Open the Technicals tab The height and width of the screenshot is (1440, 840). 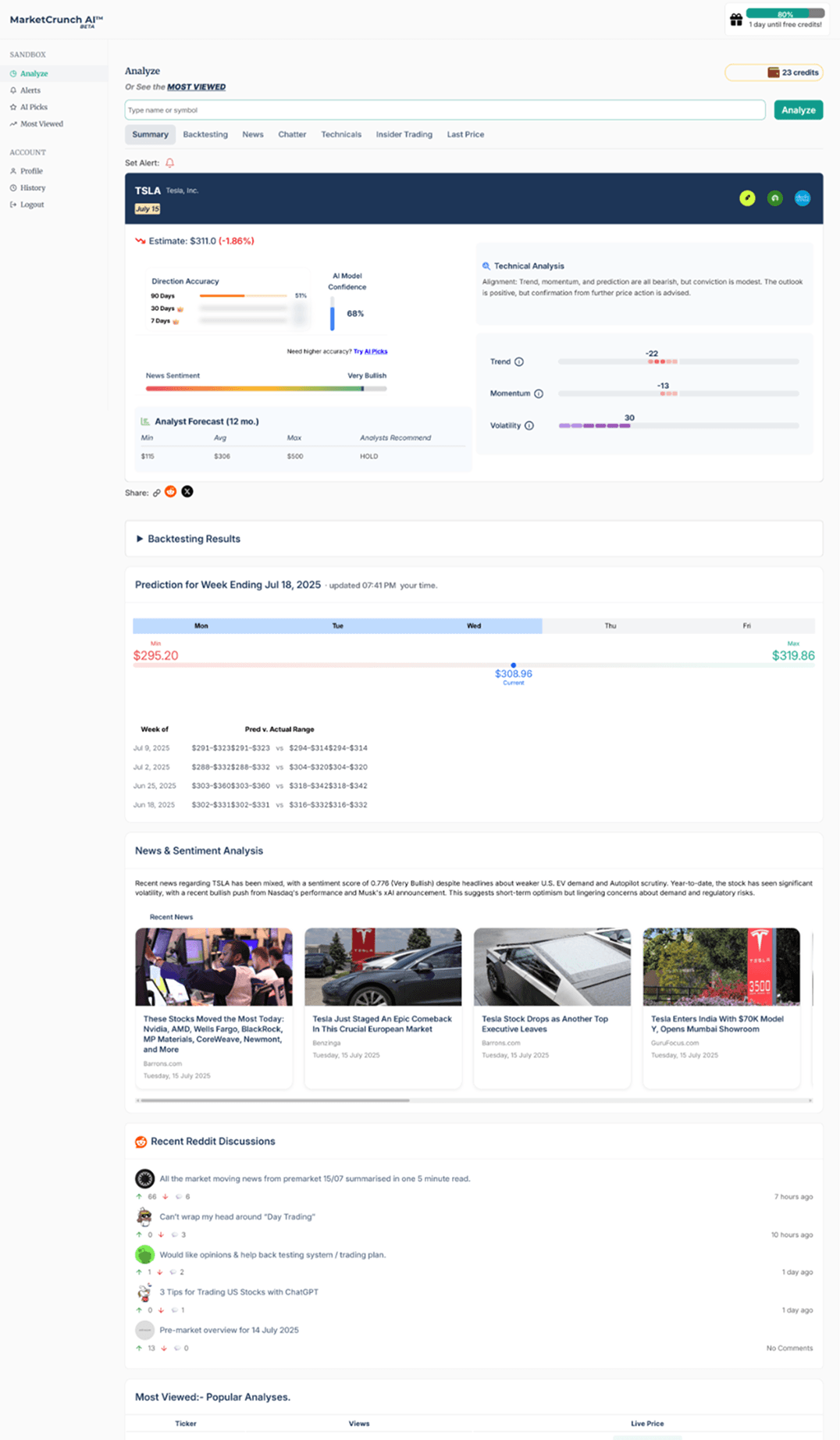(x=341, y=134)
